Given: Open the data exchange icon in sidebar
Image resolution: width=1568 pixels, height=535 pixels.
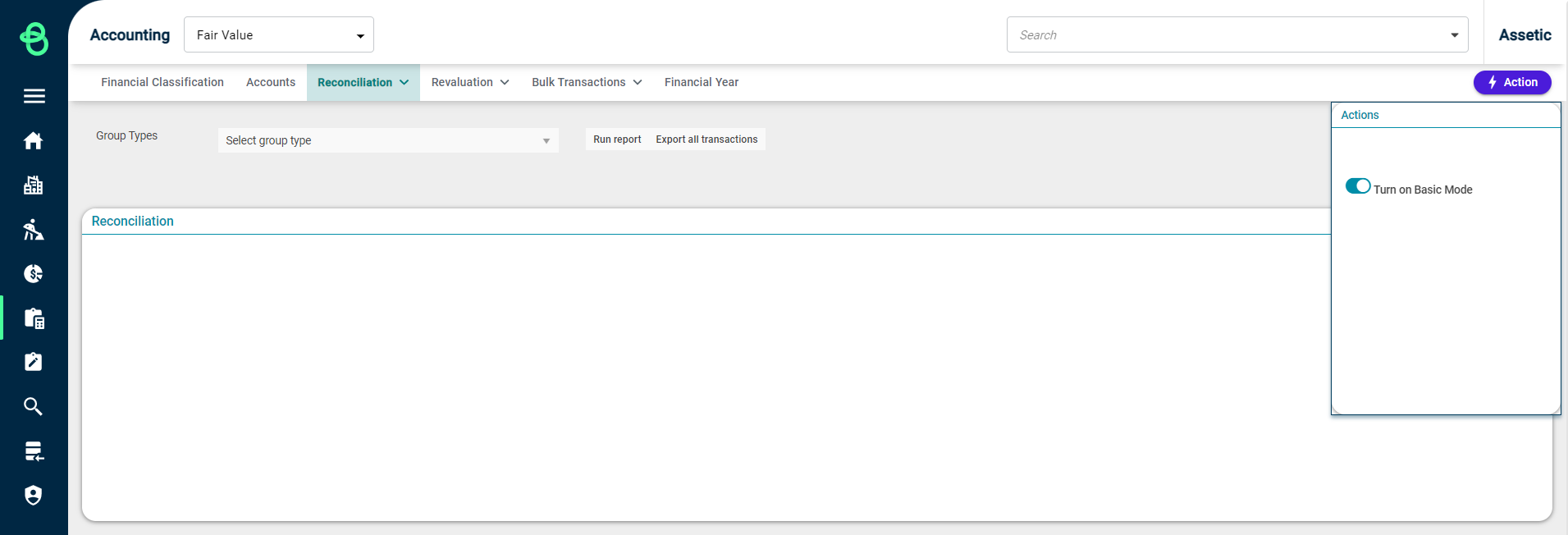Looking at the screenshot, I should (x=34, y=450).
